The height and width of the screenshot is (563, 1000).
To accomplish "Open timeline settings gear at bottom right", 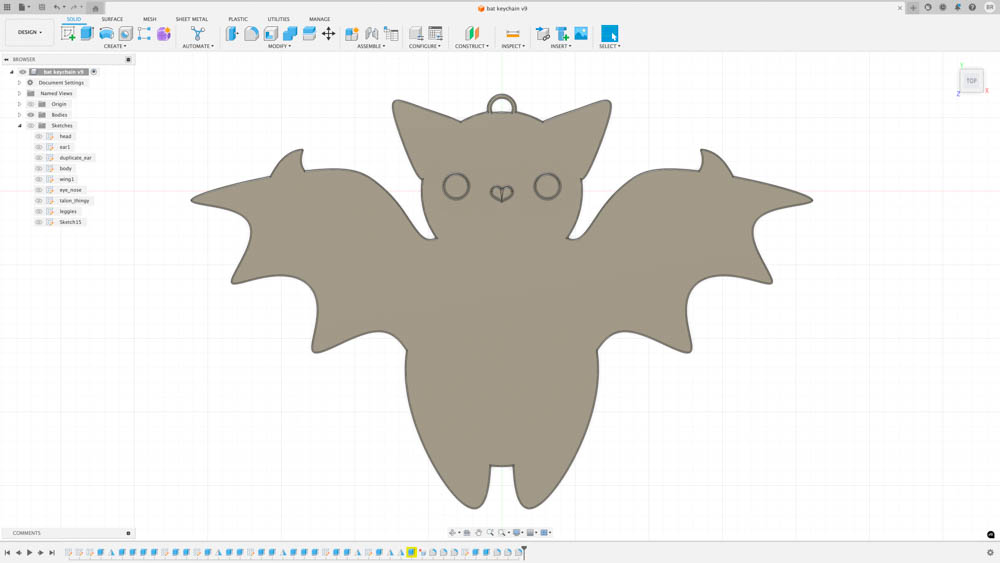I will (990, 552).
